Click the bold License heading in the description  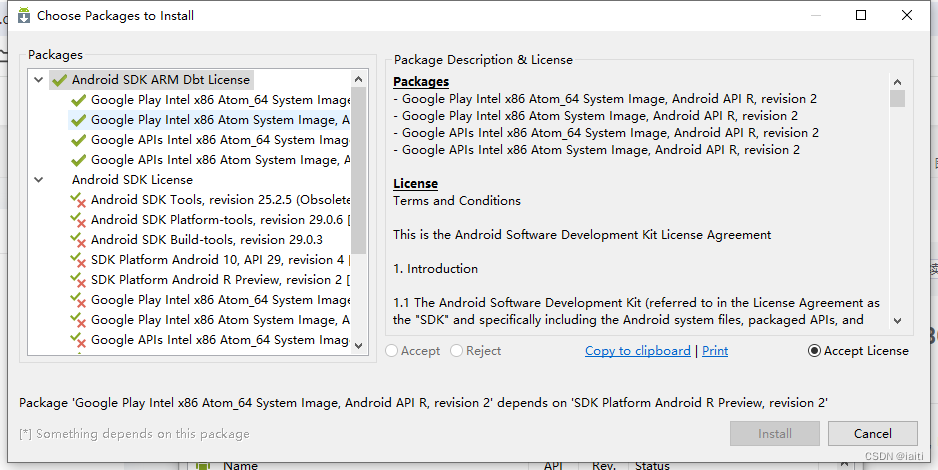[416, 184]
